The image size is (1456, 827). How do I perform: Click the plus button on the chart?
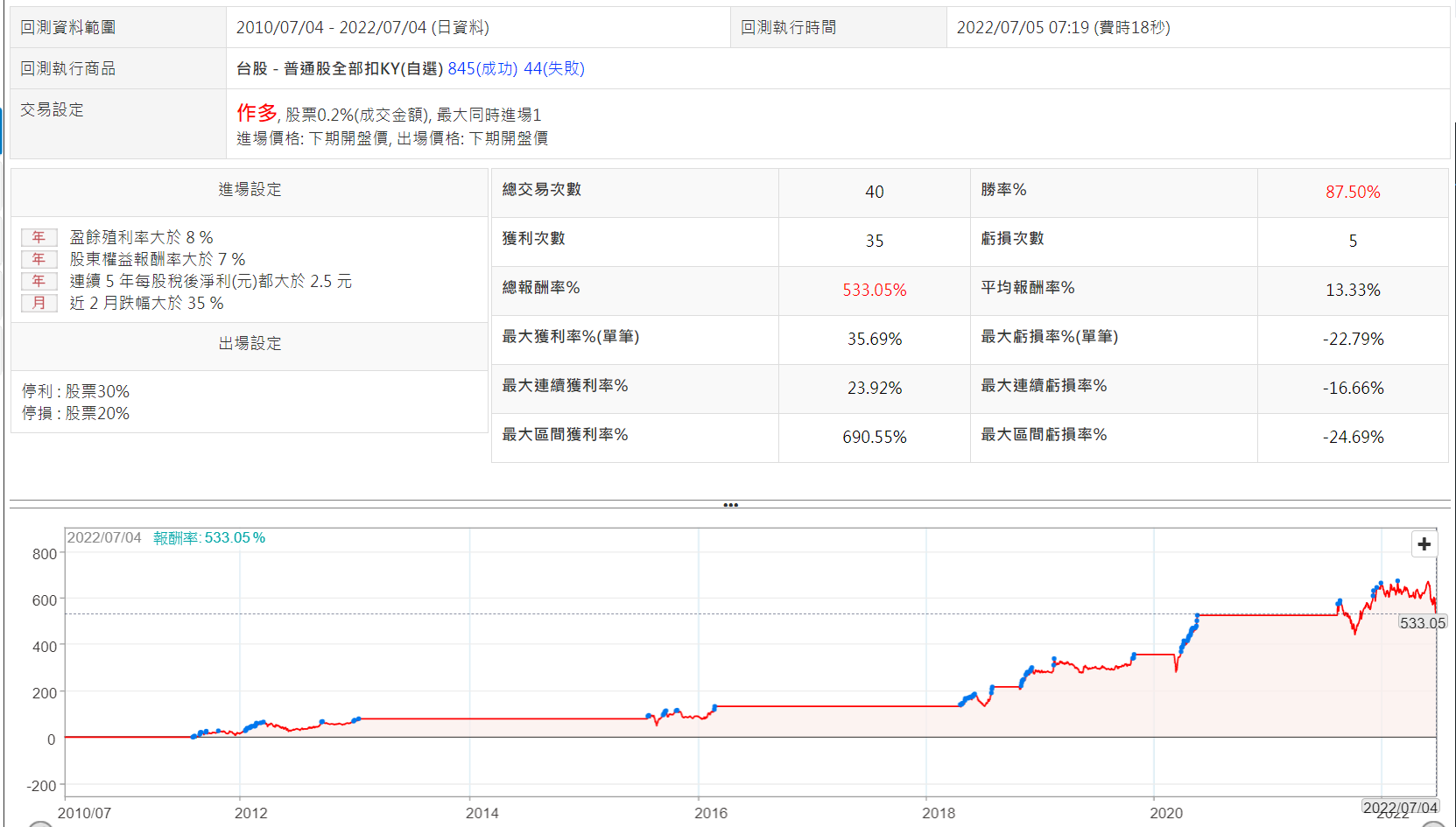tap(1424, 544)
